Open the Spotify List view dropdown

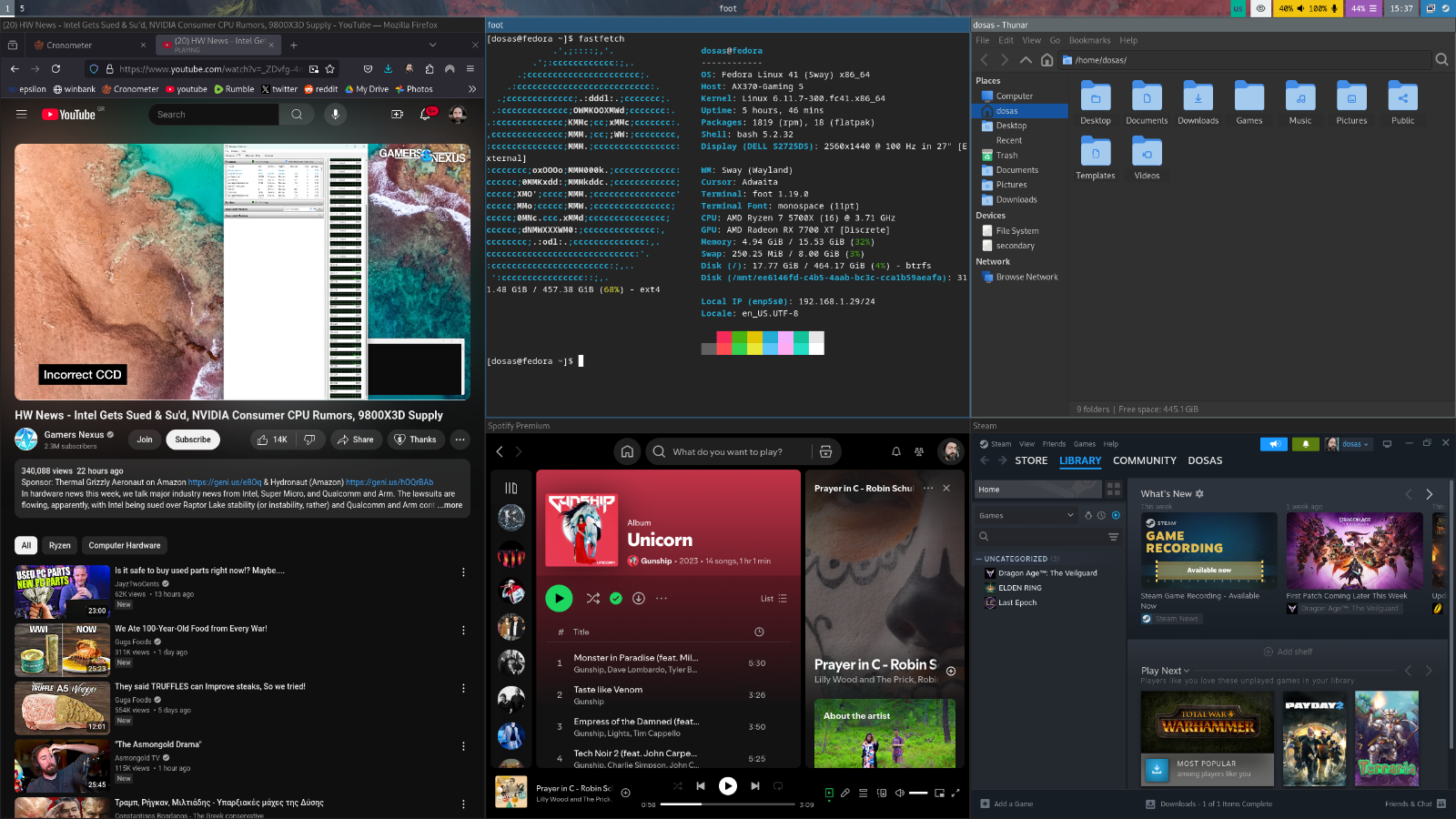tap(773, 598)
